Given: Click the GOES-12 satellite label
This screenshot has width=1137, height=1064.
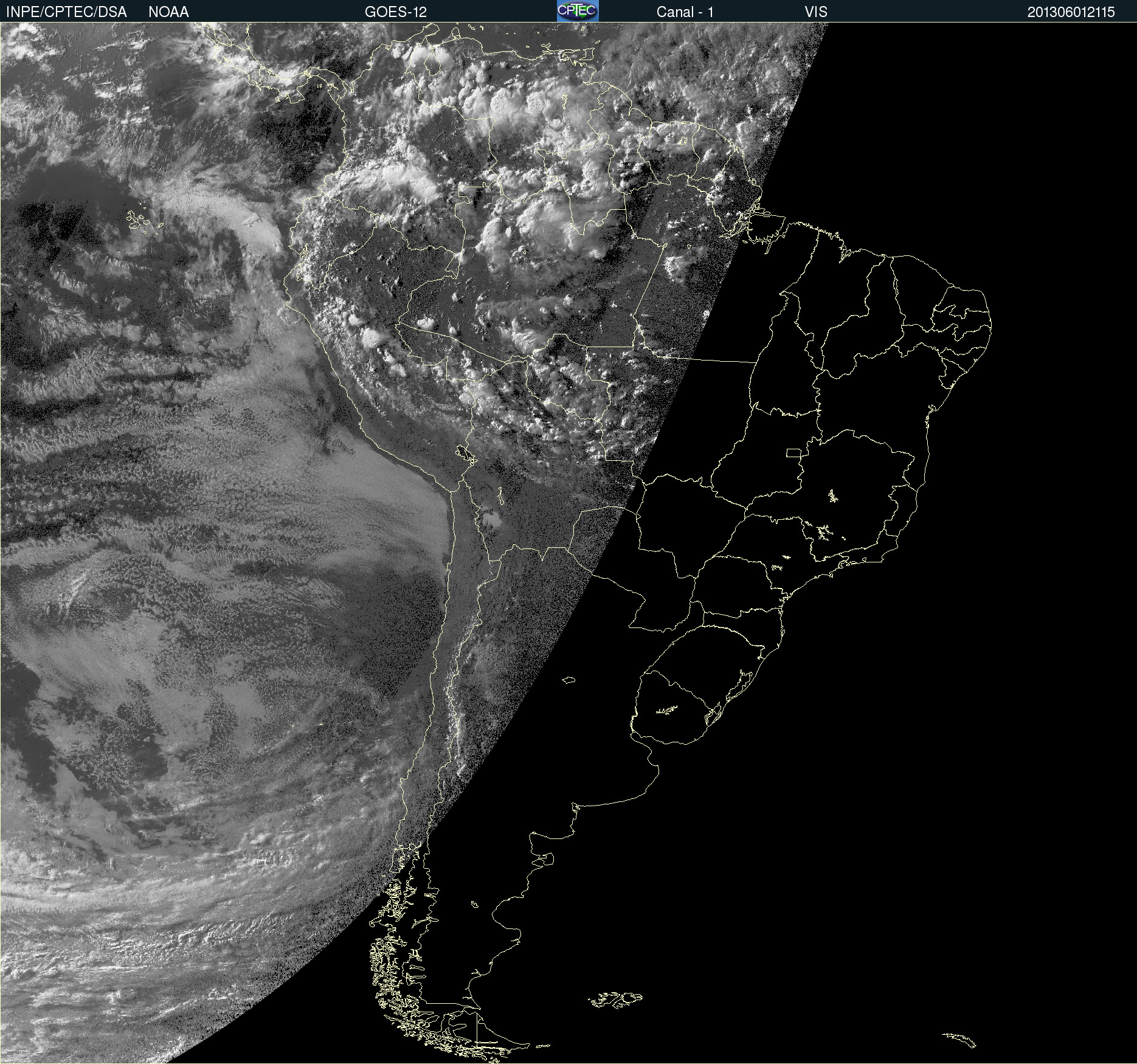Looking at the screenshot, I should pyautogui.click(x=396, y=12).
